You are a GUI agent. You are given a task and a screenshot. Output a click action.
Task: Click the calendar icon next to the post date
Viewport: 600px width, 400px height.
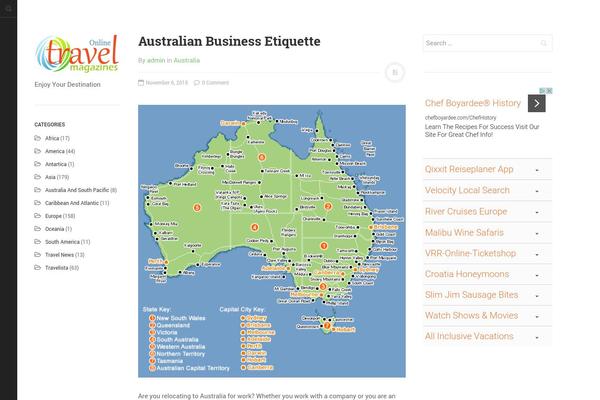point(141,83)
